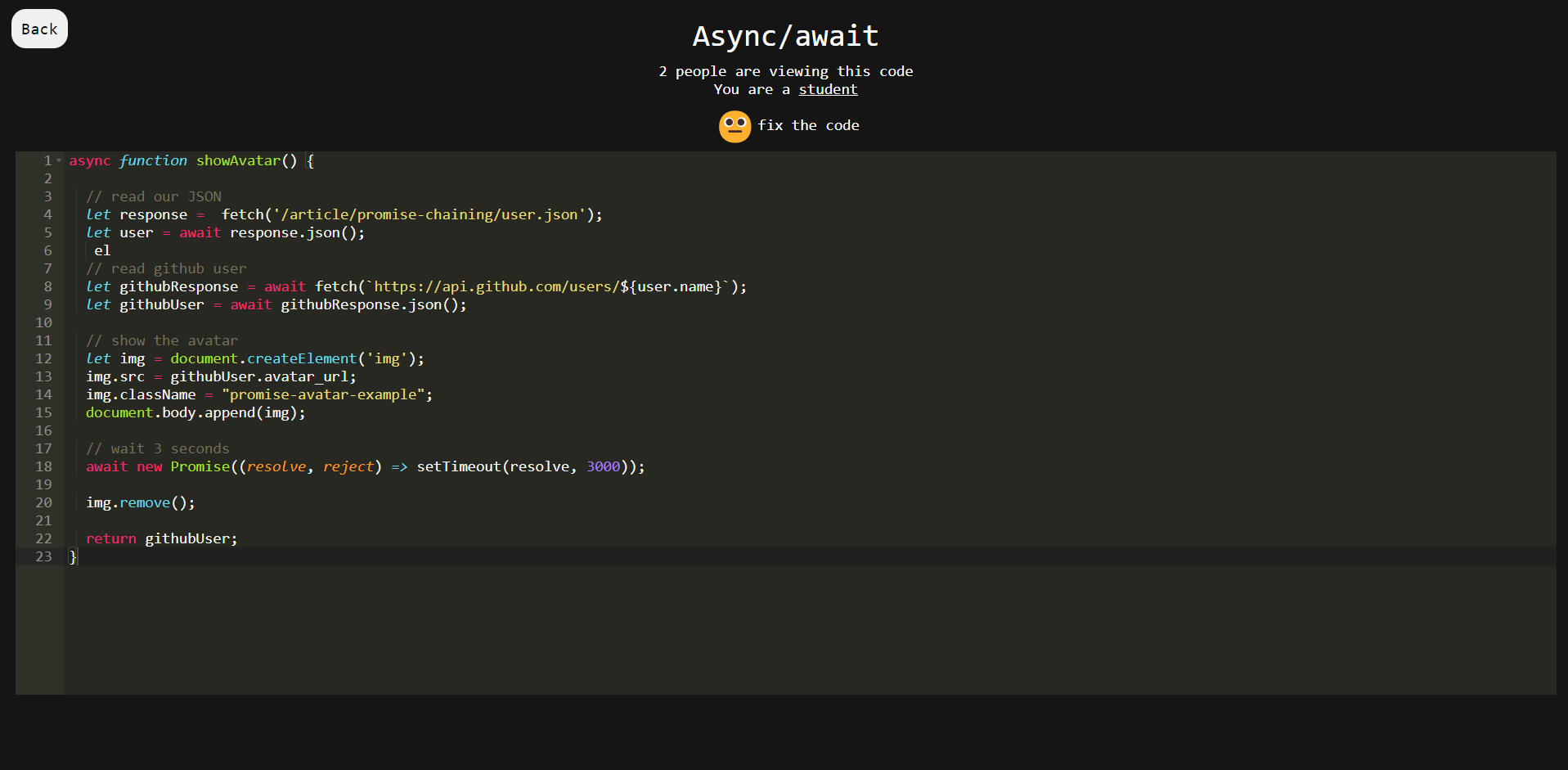
Task: Click 'document.createElement' on line 12
Action: click(263, 358)
